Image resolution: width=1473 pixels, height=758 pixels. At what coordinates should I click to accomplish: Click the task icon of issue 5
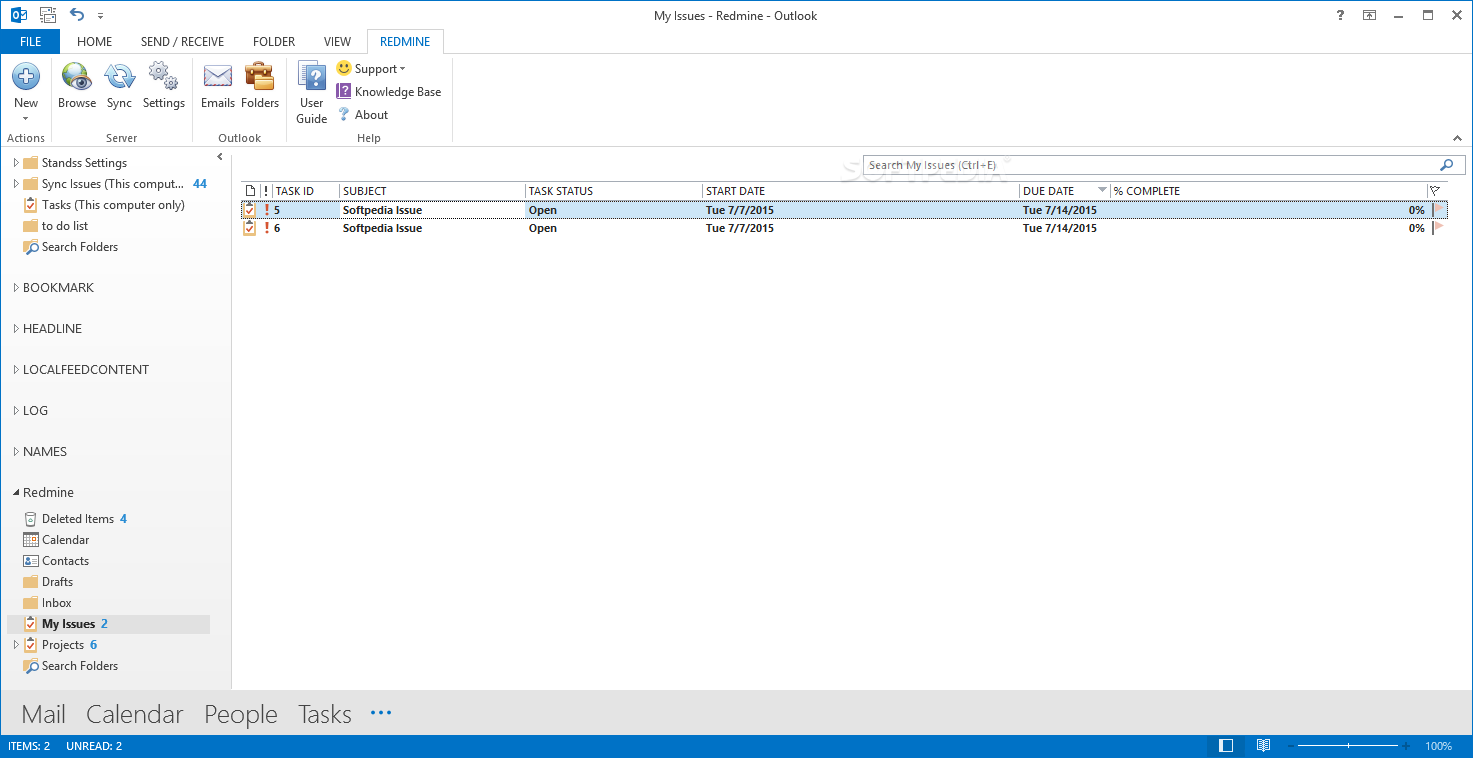(x=249, y=210)
